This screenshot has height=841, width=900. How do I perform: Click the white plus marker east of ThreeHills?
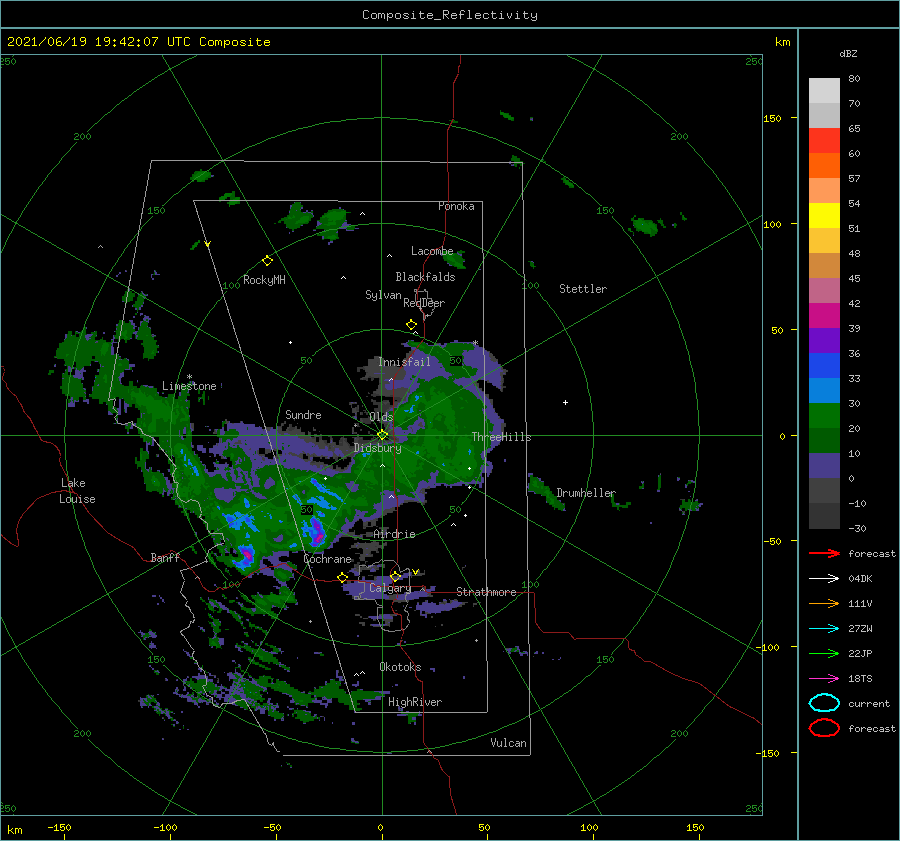pyautogui.click(x=565, y=402)
